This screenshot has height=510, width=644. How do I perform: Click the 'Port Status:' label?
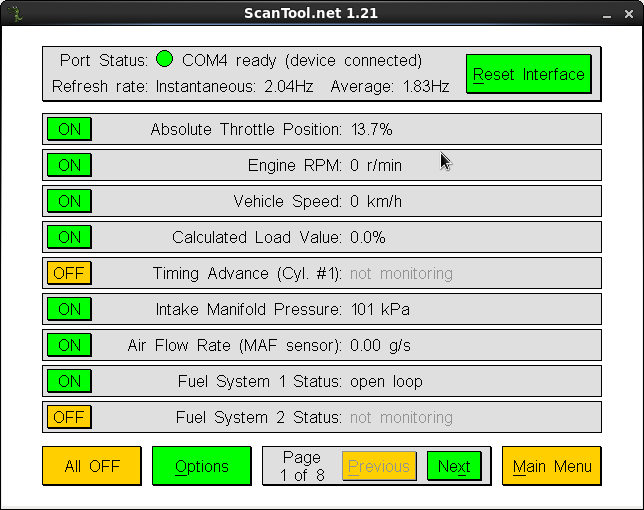coord(104,60)
